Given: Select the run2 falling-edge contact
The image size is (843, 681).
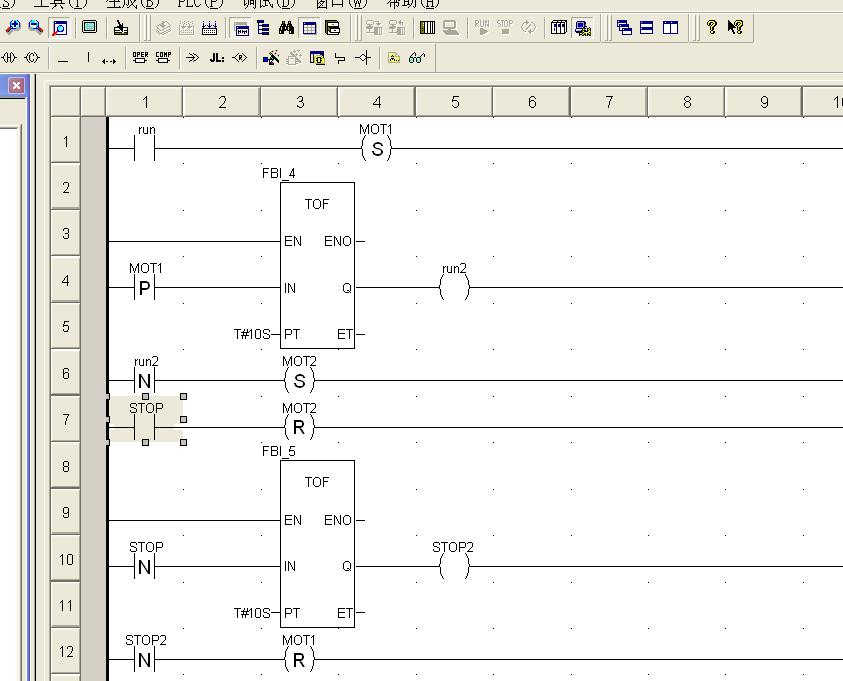Looking at the screenshot, I should [x=145, y=380].
